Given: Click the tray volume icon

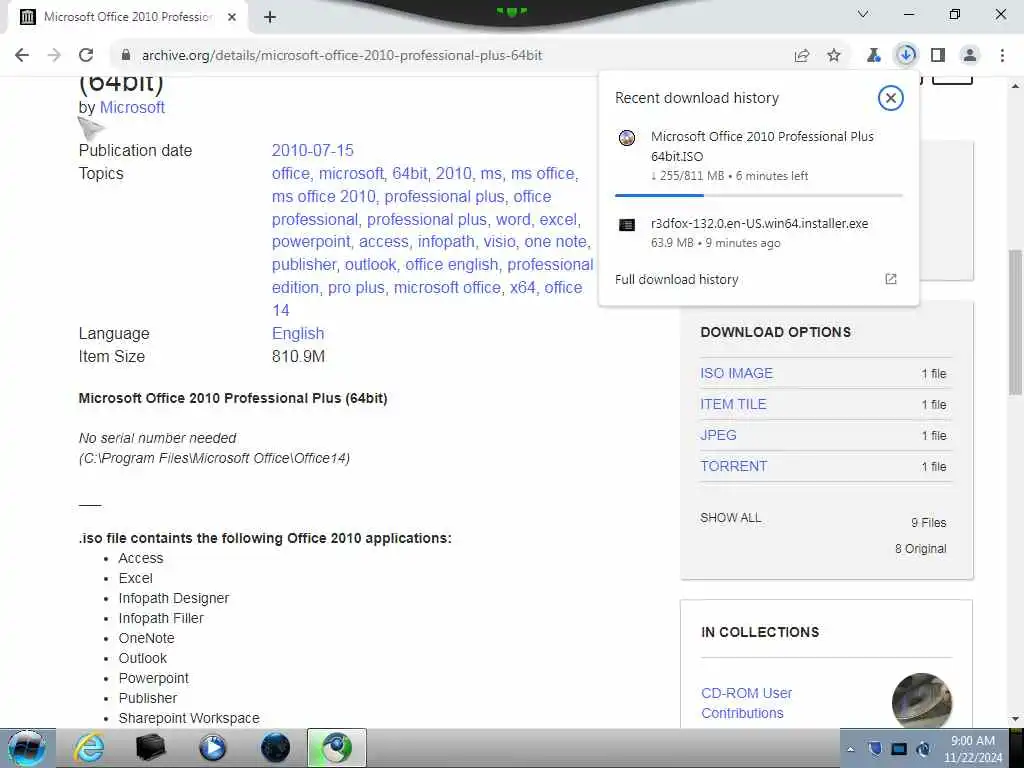Looking at the screenshot, I should (x=923, y=748).
